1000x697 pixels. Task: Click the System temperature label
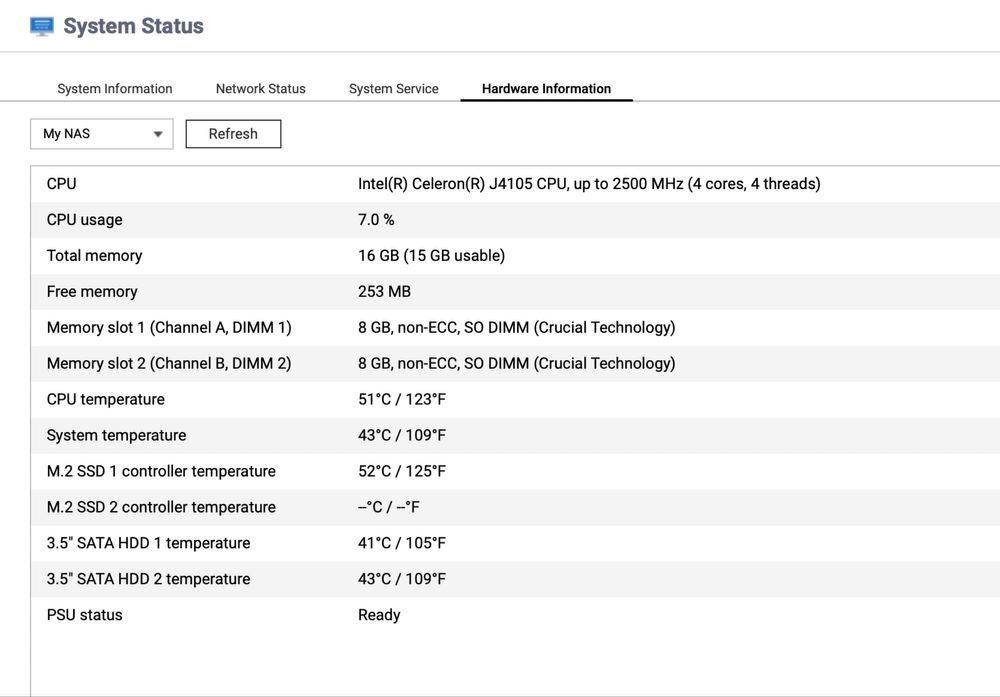(x=116, y=436)
